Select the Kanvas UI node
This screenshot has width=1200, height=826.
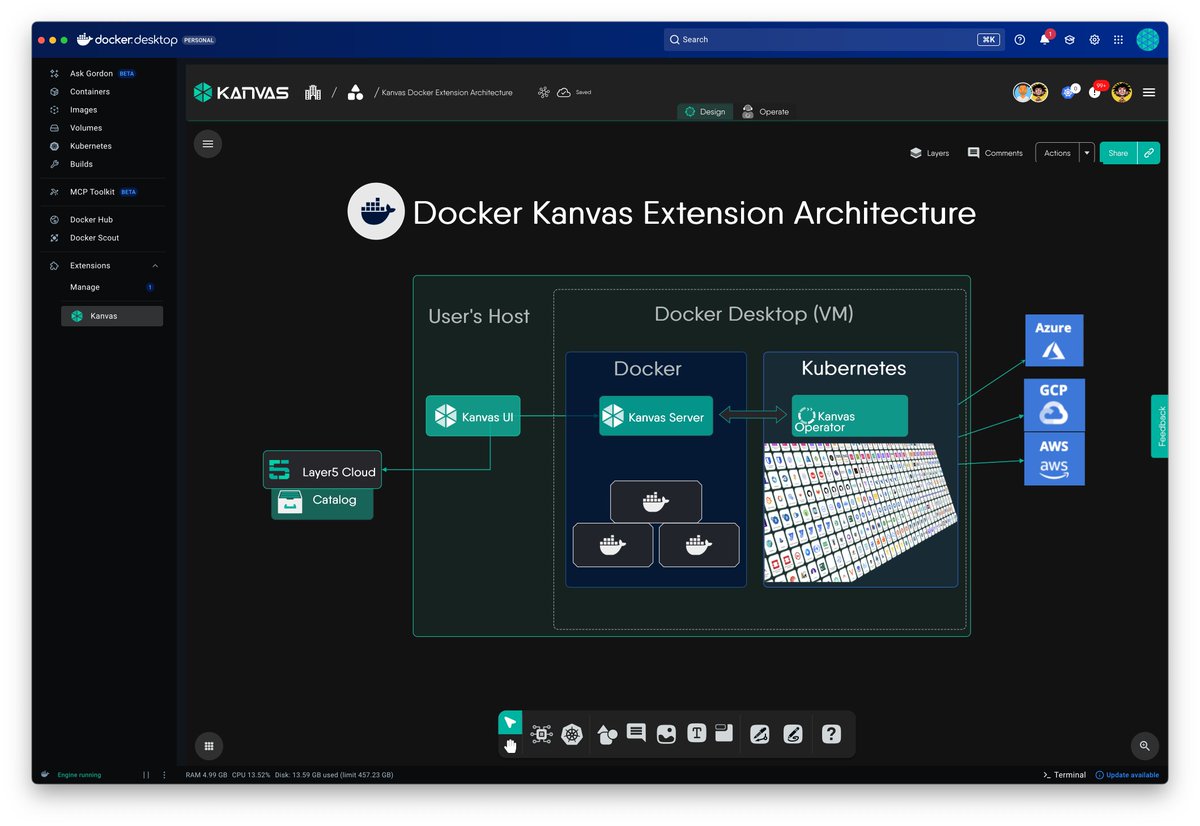[474, 416]
